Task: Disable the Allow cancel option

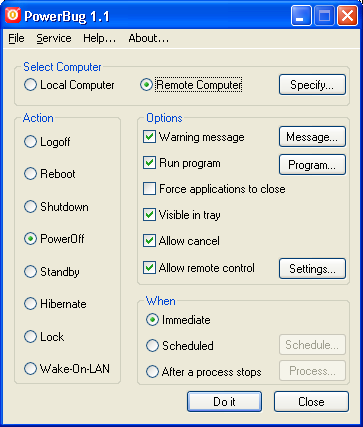Action: (149, 241)
